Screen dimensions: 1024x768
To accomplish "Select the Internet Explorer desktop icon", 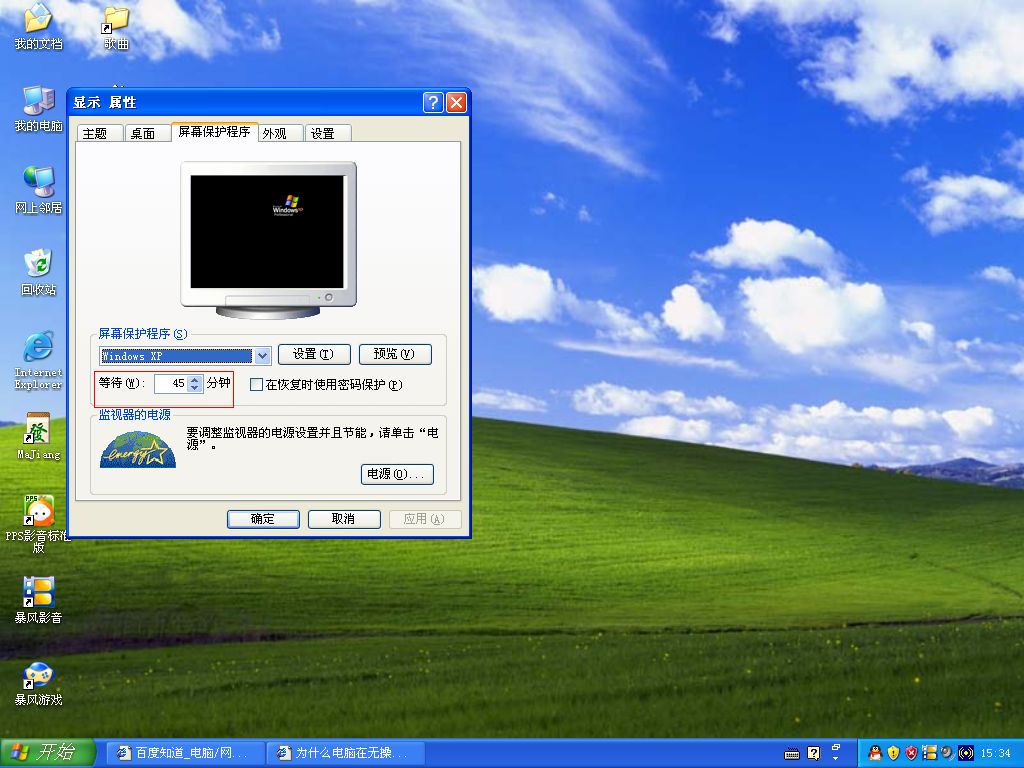I will tap(38, 360).
